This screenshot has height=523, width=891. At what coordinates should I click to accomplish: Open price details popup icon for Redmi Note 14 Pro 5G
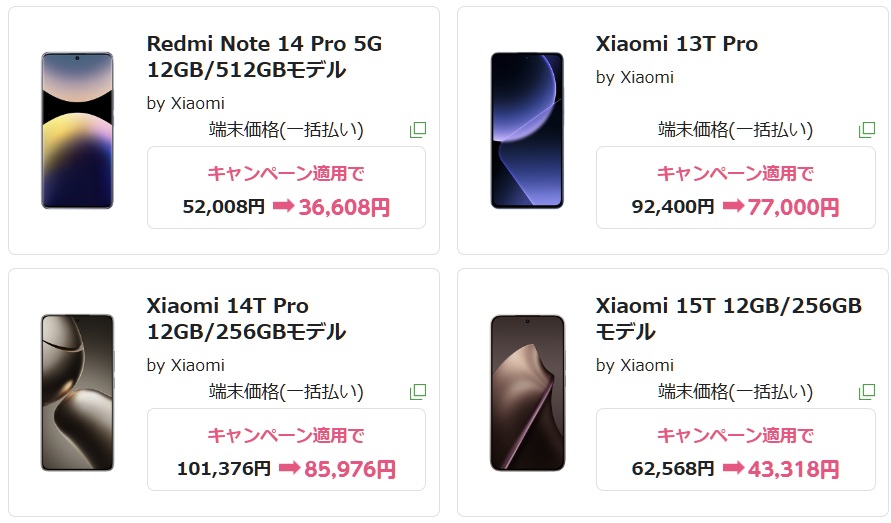point(418,130)
